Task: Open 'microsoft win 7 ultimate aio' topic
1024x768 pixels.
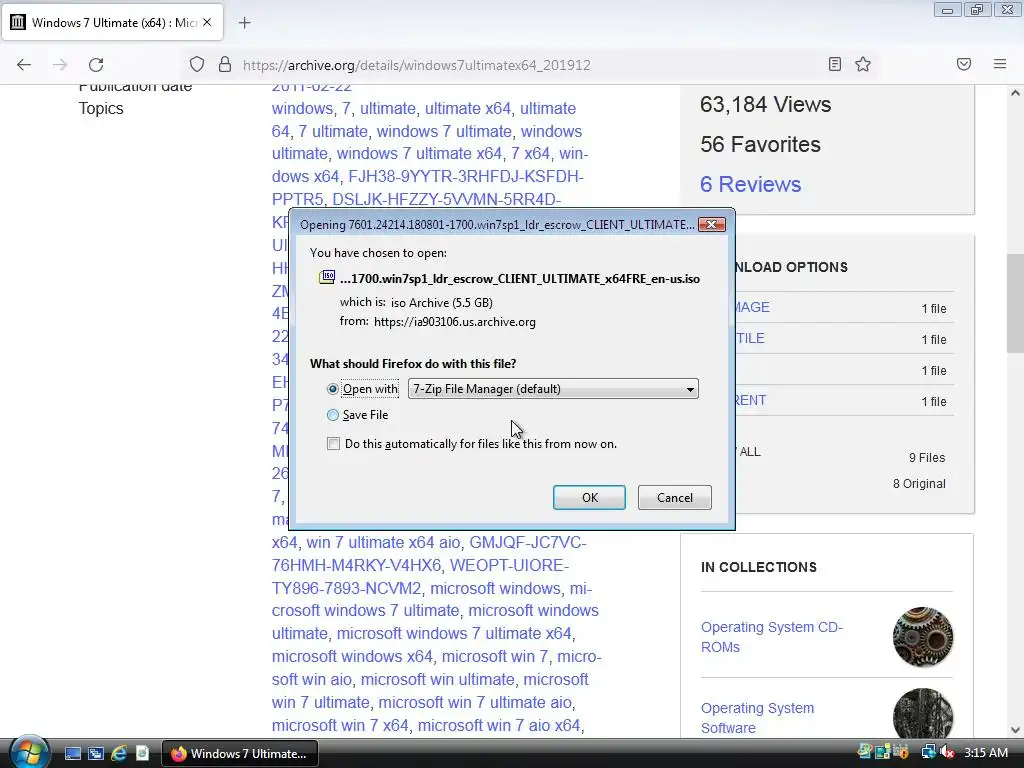Action: click(475, 703)
